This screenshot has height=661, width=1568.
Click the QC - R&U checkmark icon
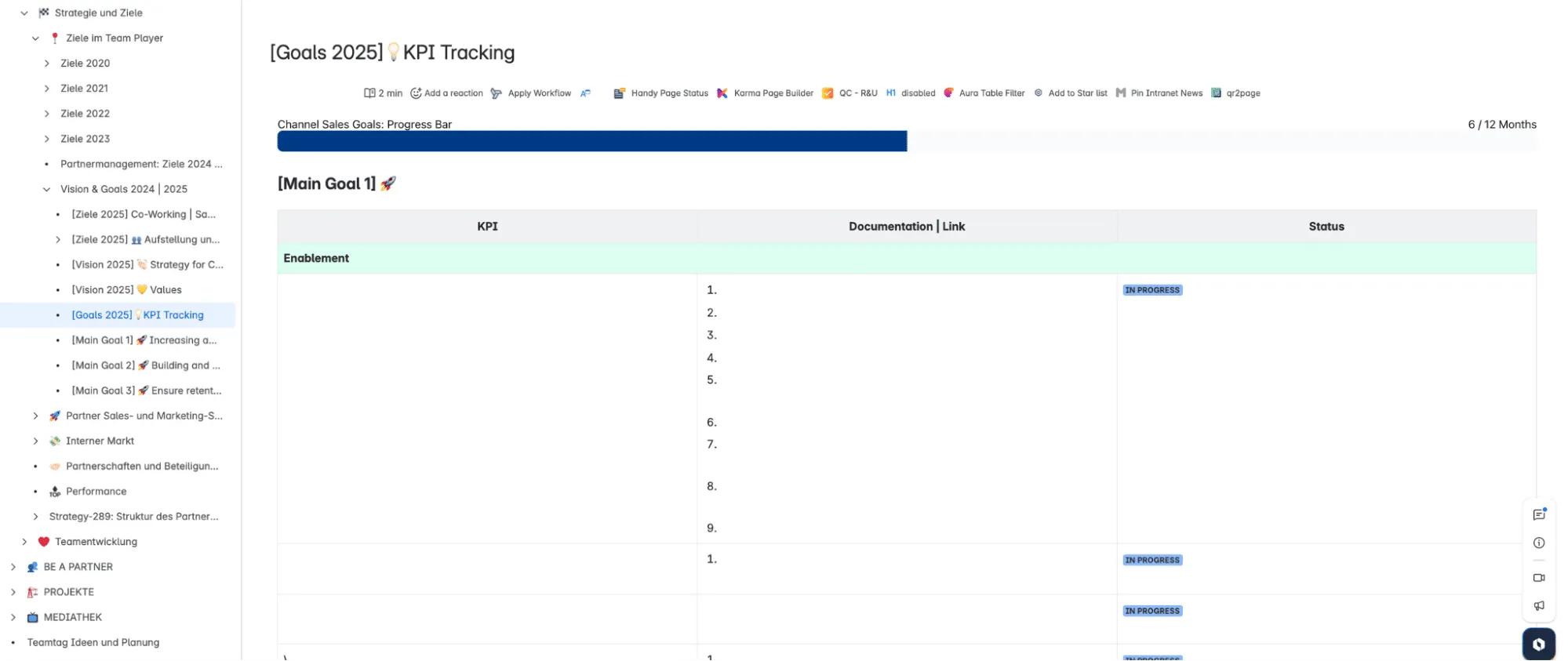click(828, 93)
